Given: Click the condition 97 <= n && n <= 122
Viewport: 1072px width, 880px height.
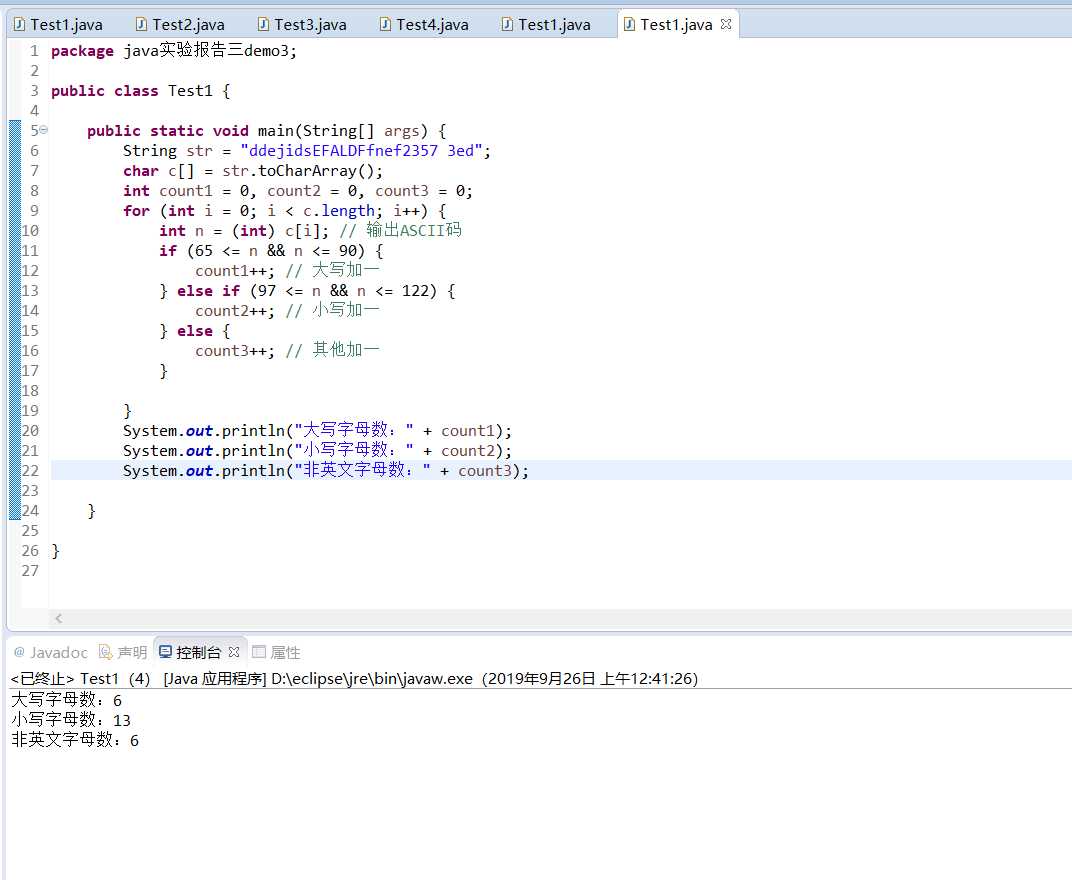Looking at the screenshot, I should click(x=343, y=291).
